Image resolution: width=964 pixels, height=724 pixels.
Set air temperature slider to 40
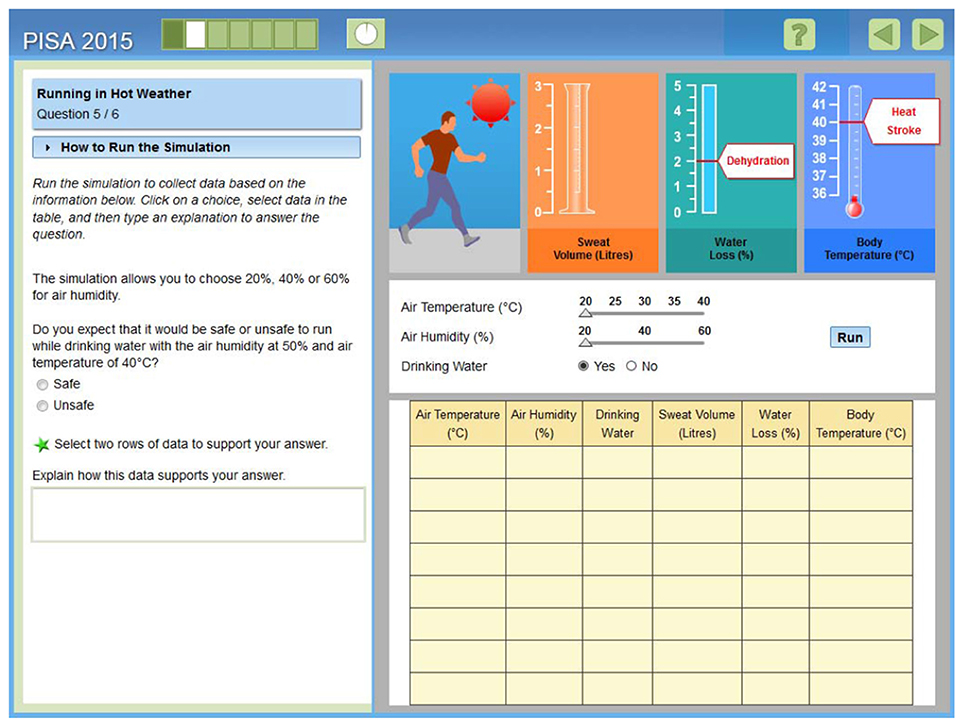[703, 313]
